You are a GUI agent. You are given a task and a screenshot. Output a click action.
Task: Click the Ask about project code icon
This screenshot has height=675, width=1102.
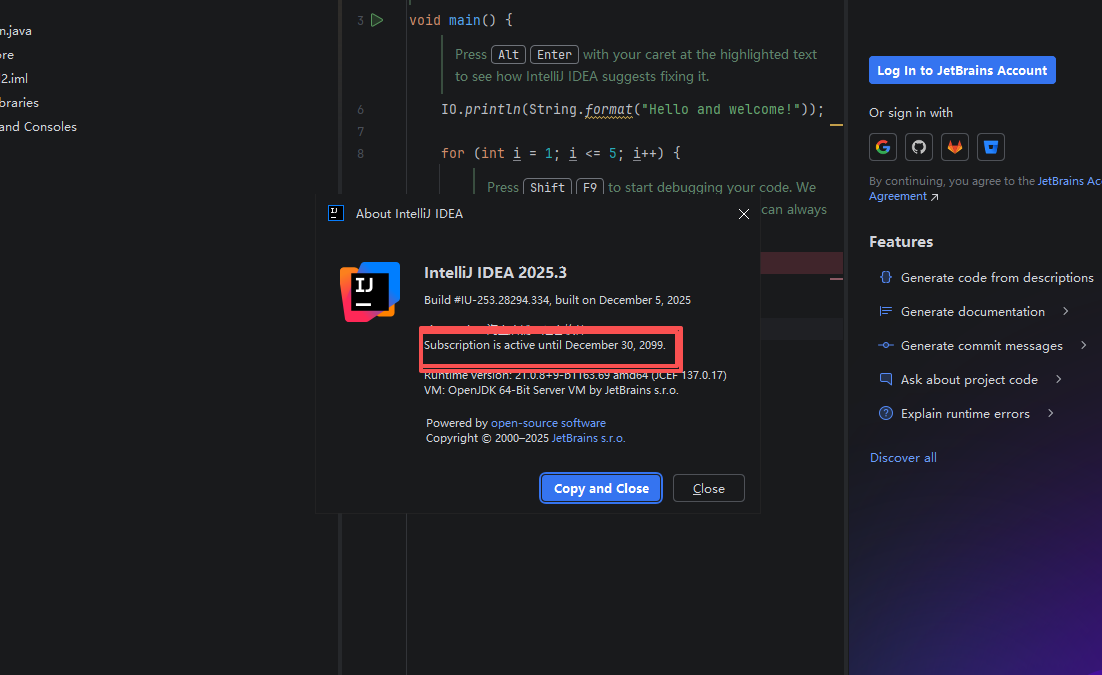tap(886, 379)
